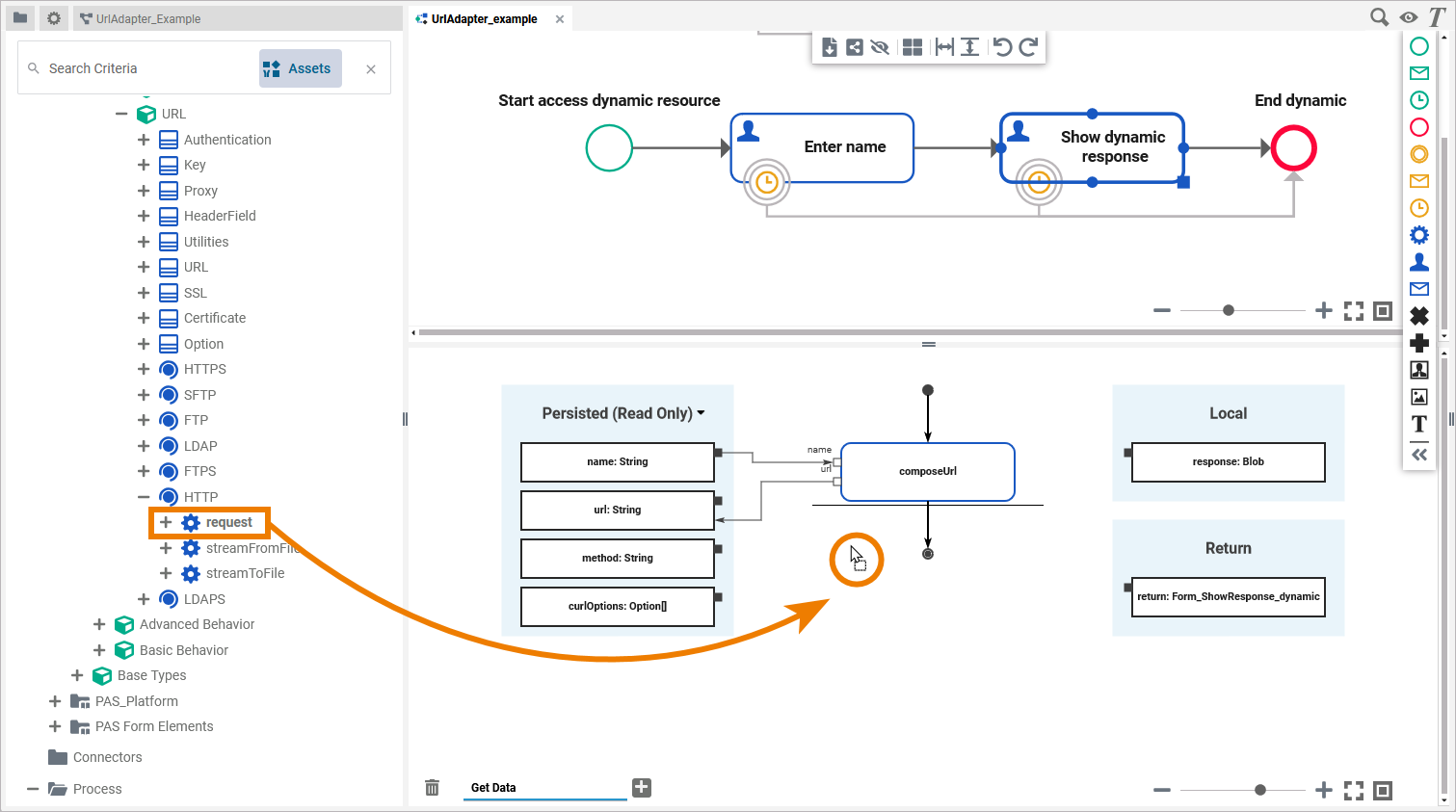Viewport: 1456px width, 812px height.
Task: Click the share icon in floating toolbar
Action: pyautogui.click(x=855, y=47)
